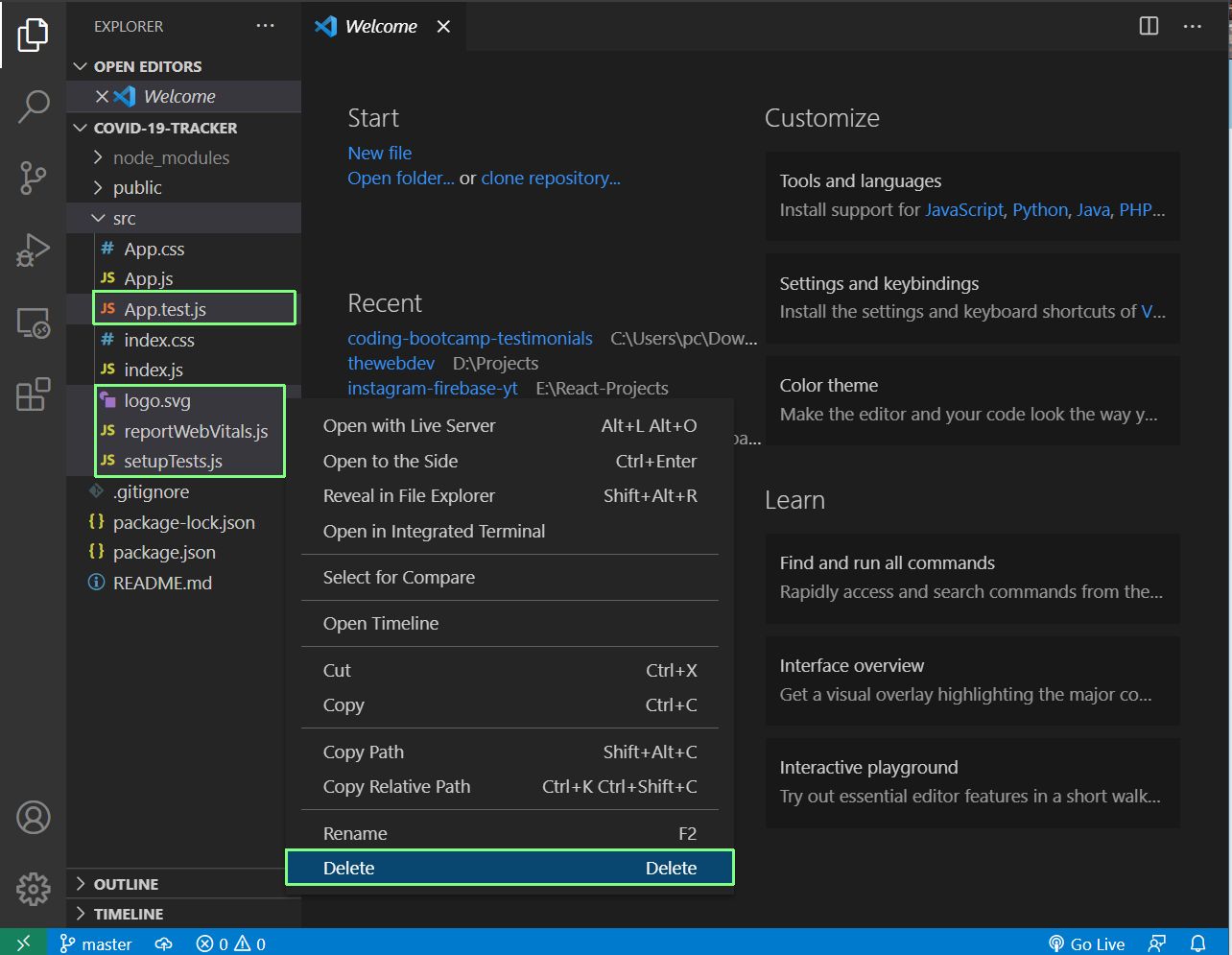The image size is (1232, 955).
Task: Open the errors and warnings count
Action: click(230, 943)
